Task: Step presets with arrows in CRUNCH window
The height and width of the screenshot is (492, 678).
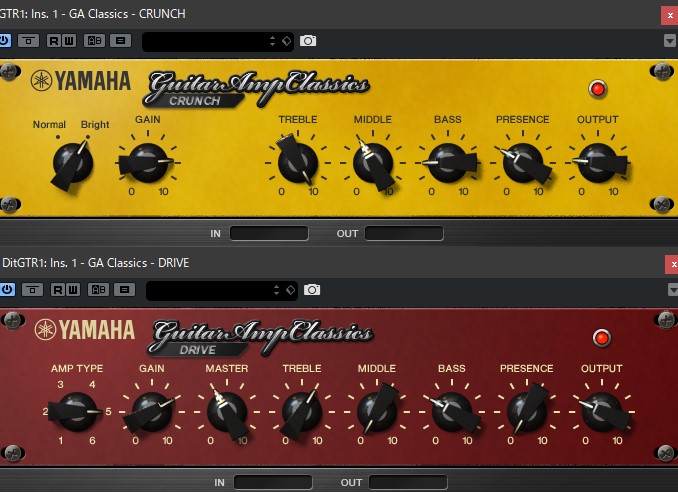Action: click(272, 41)
